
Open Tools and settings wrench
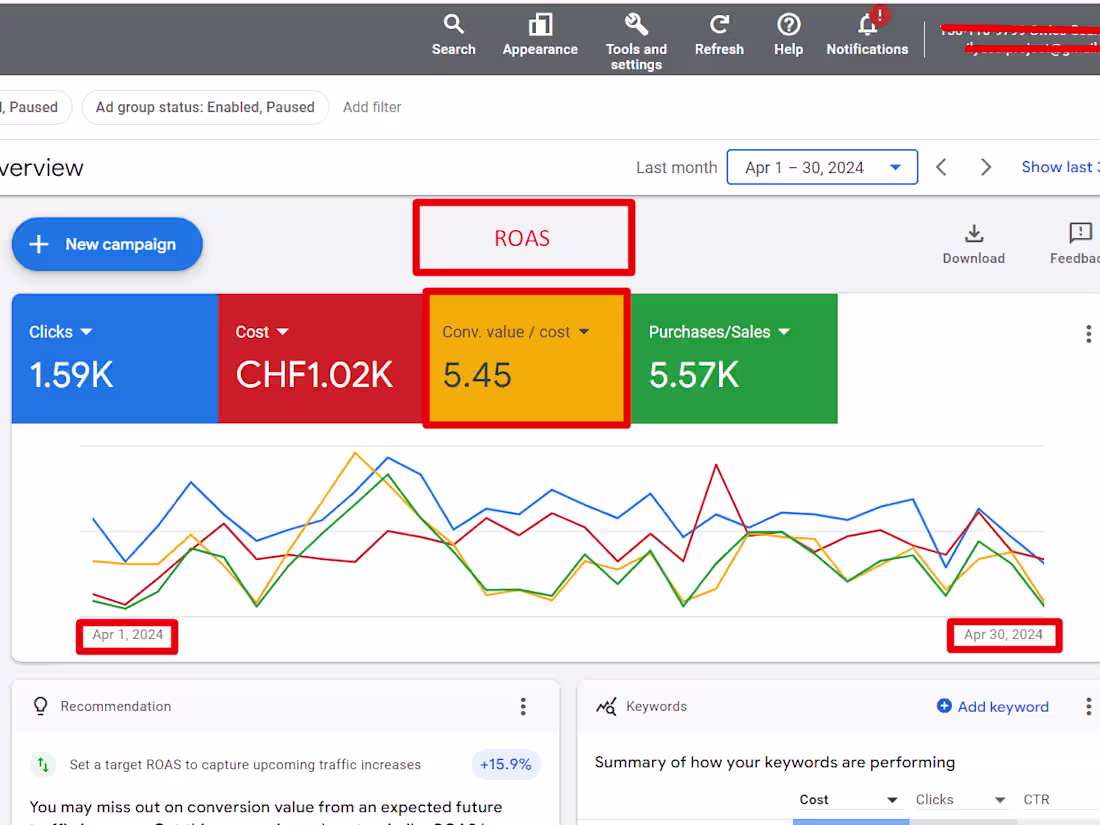636,42
